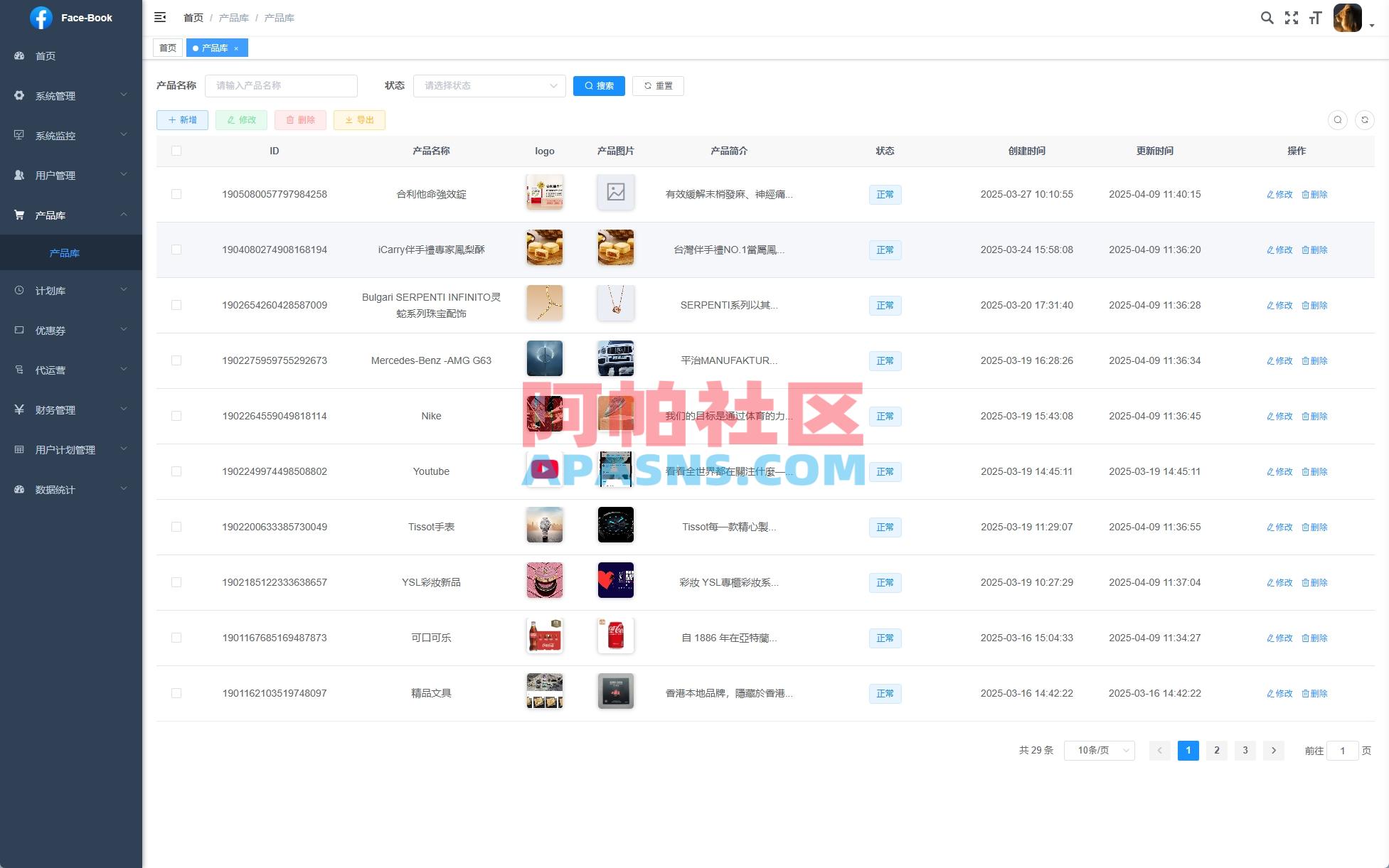The height and width of the screenshot is (868, 1389).
Task: Toggle the sidebar collapse hamburger icon
Action: [160, 17]
